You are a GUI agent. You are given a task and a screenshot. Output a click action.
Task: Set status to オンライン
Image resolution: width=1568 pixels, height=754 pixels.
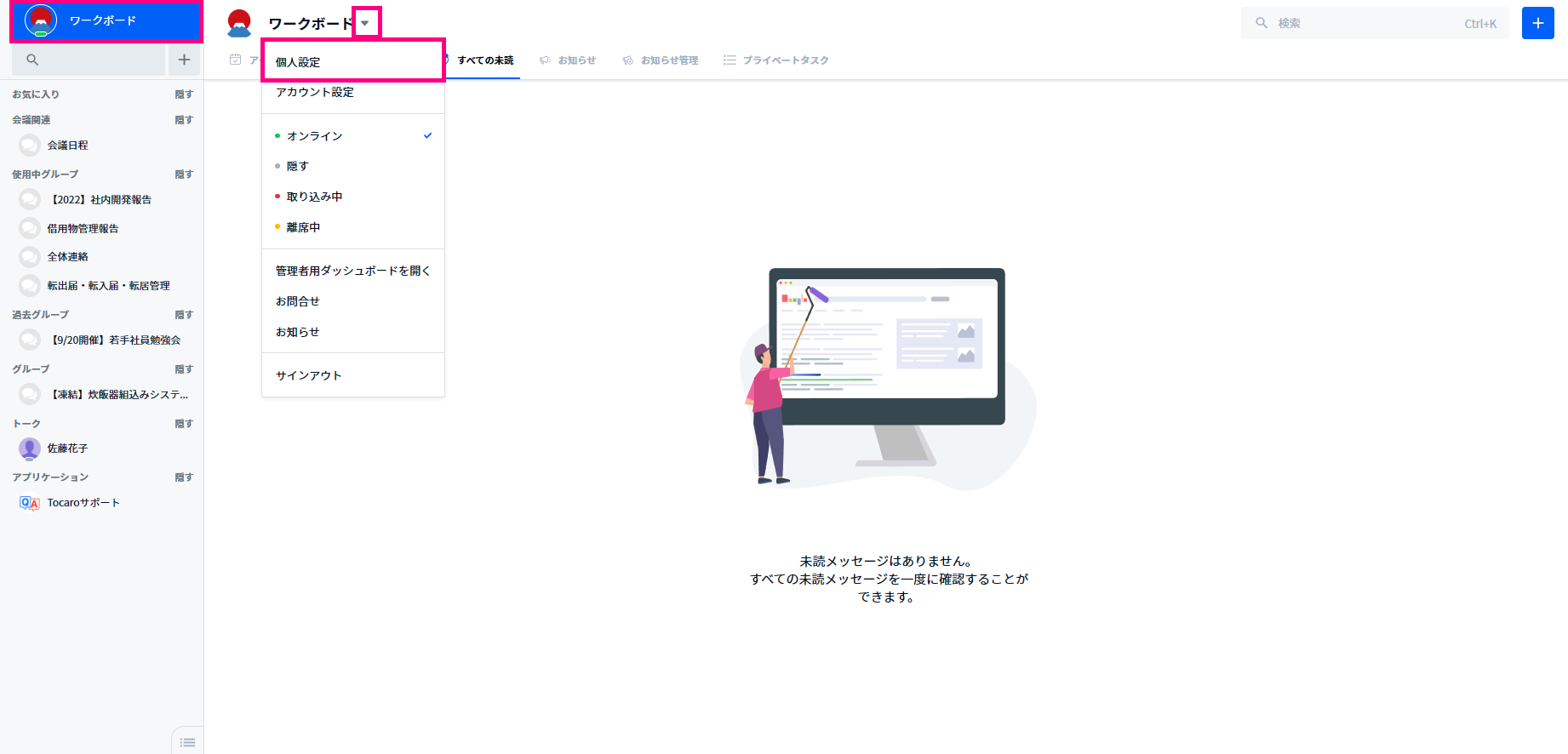[315, 136]
